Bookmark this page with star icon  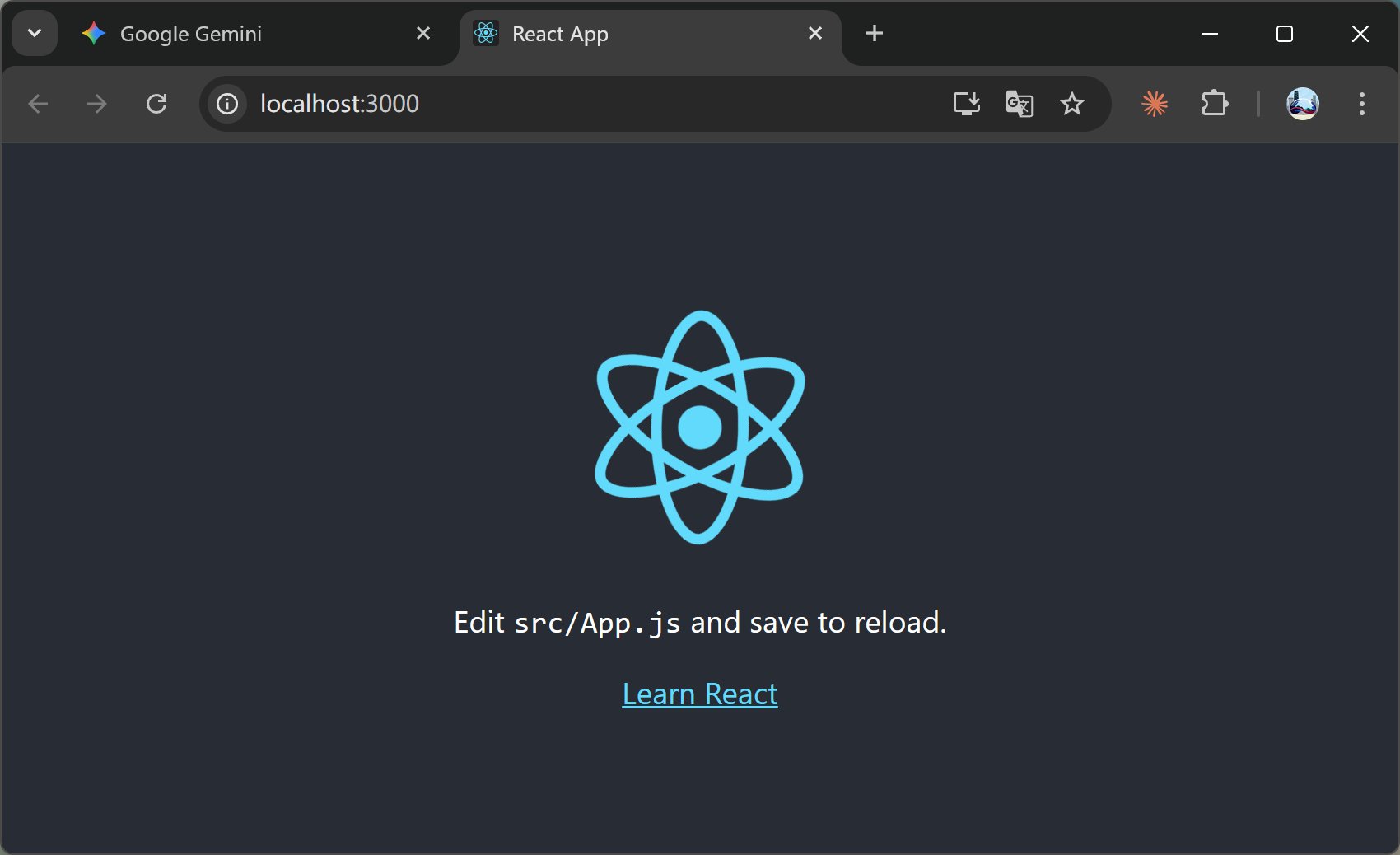coord(1071,104)
